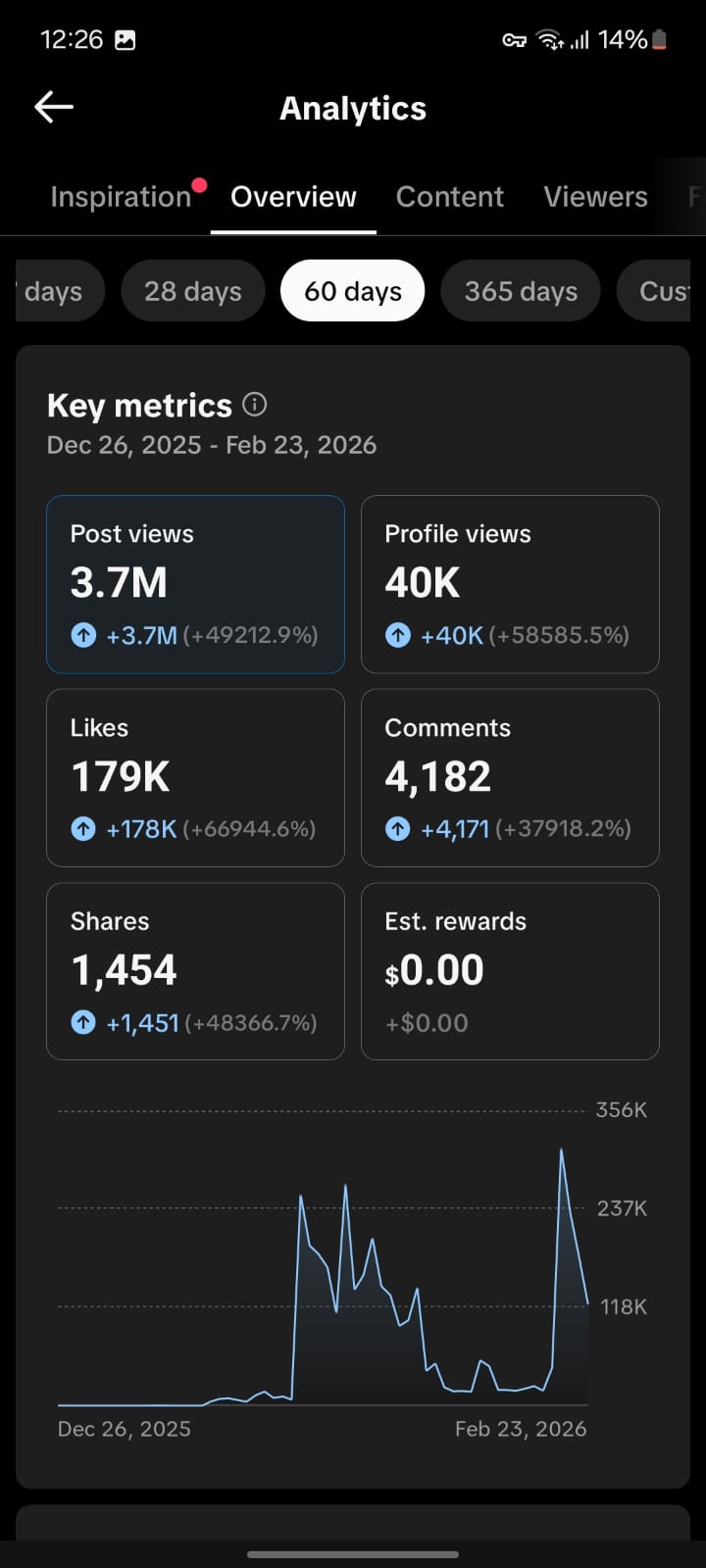The width and height of the screenshot is (706, 1568).
Task: Tap the Post views up-arrow icon
Action: click(x=83, y=635)
